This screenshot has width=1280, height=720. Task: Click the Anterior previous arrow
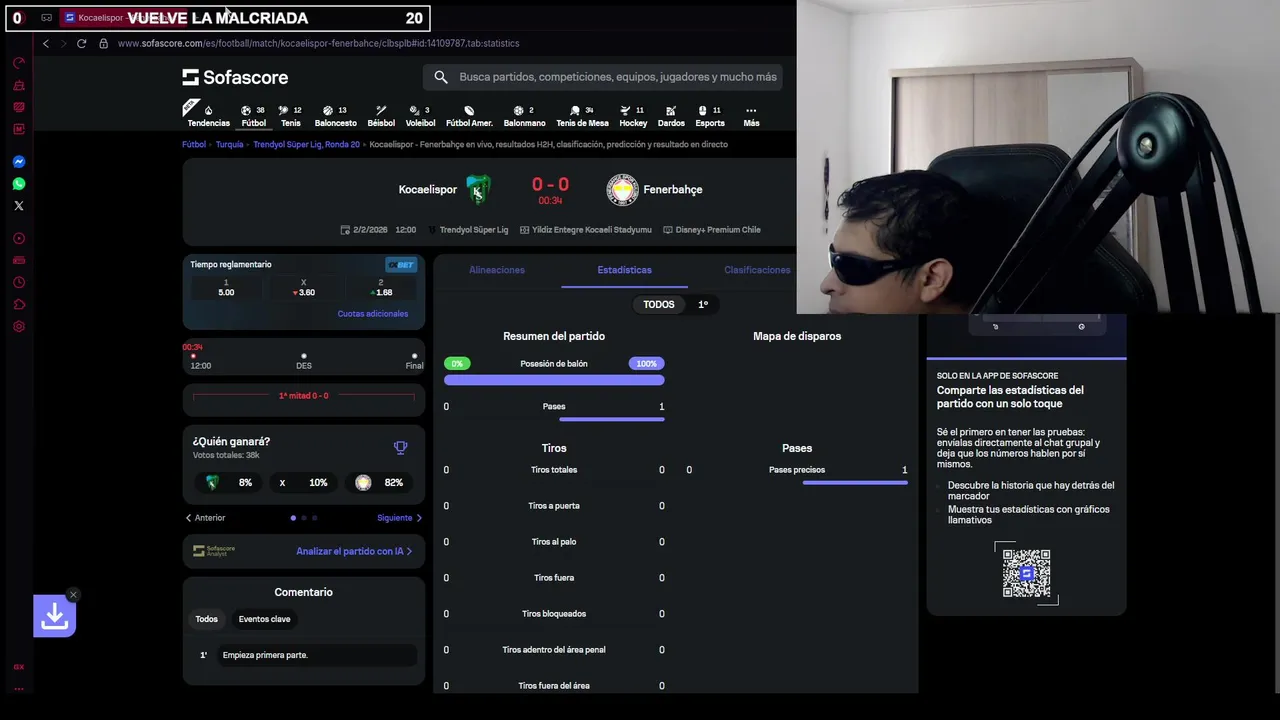coord(206,518)
